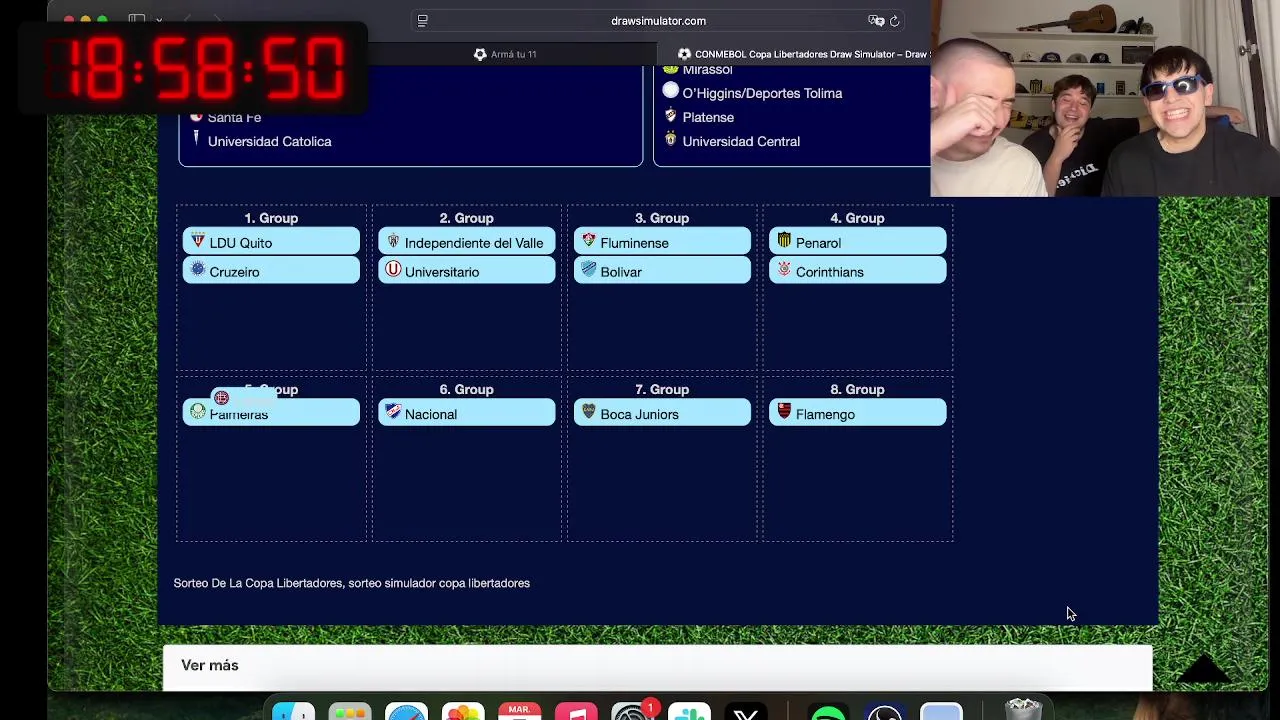The height and width of the screenshot is (720, 1280).
Task: Click the LDU Quito crest icon
Action: [x=197, y=242]
